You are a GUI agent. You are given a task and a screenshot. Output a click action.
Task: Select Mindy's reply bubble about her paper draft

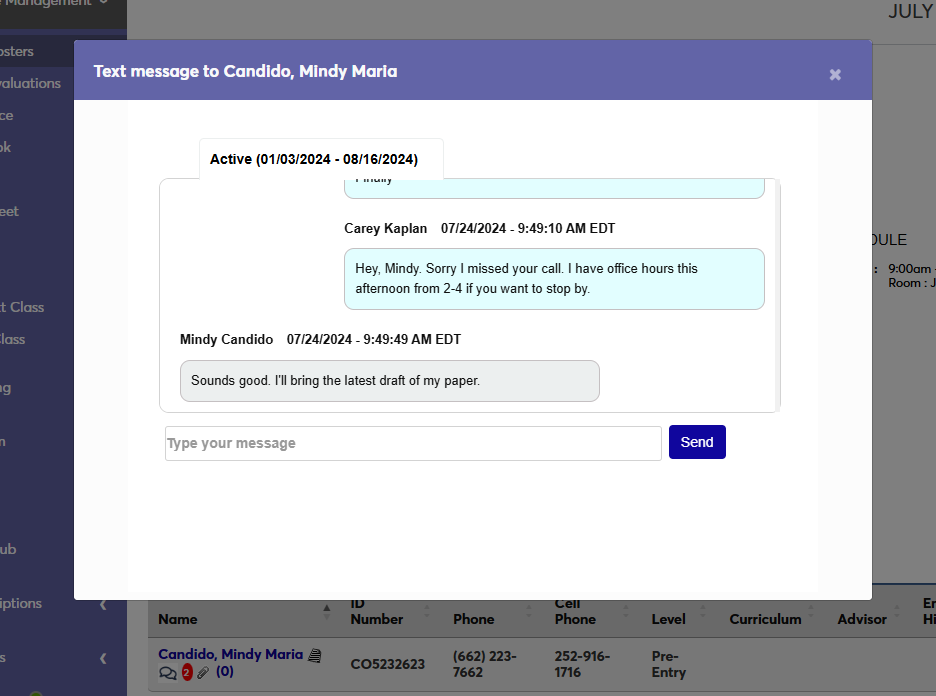[389, 381]
